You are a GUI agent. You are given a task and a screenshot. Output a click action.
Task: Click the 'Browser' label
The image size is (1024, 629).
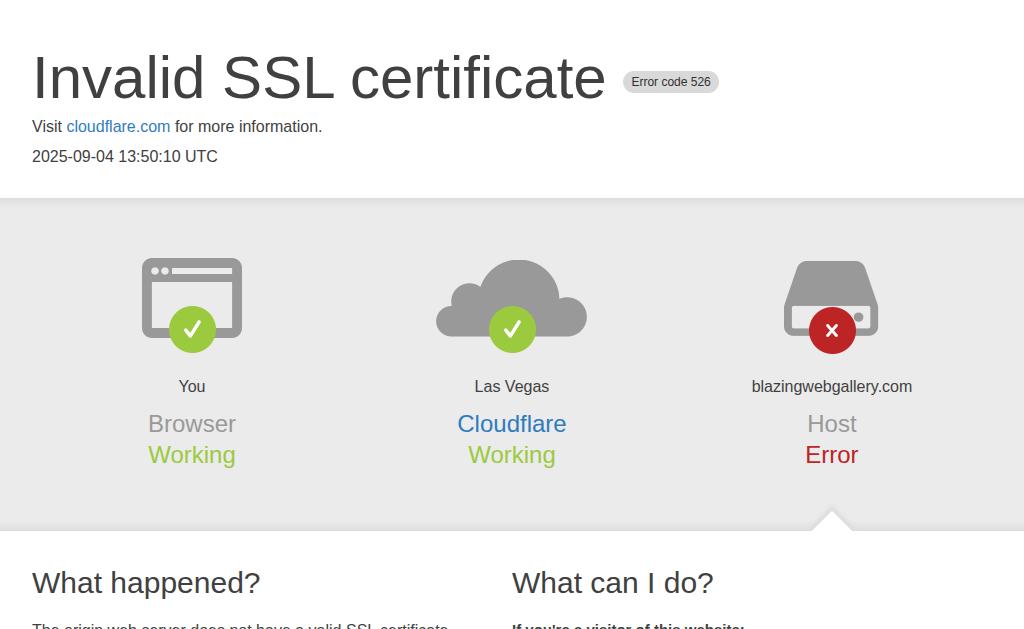point(192,424)
